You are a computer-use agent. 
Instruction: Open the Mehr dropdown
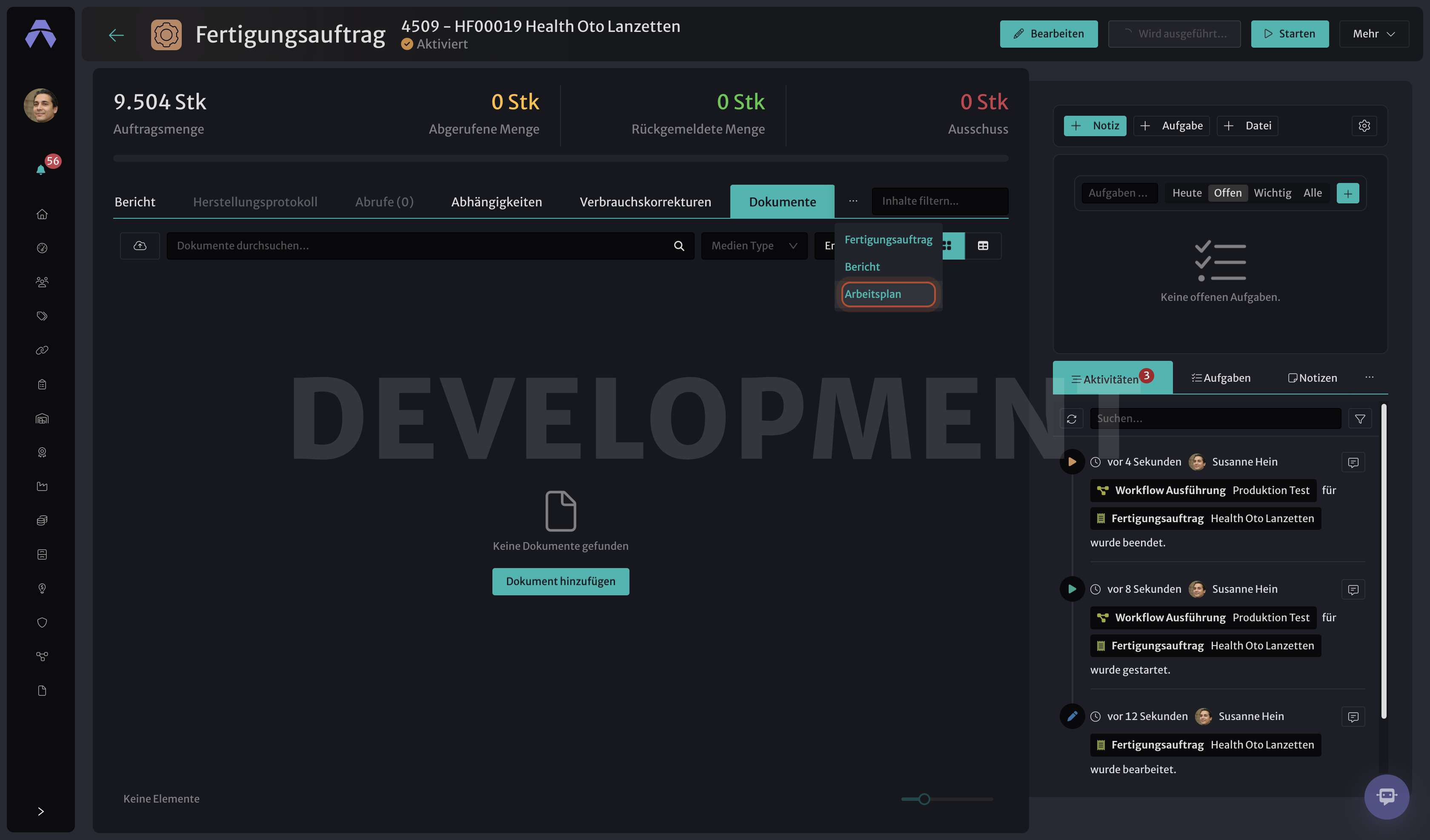(x=1374, y=34)
